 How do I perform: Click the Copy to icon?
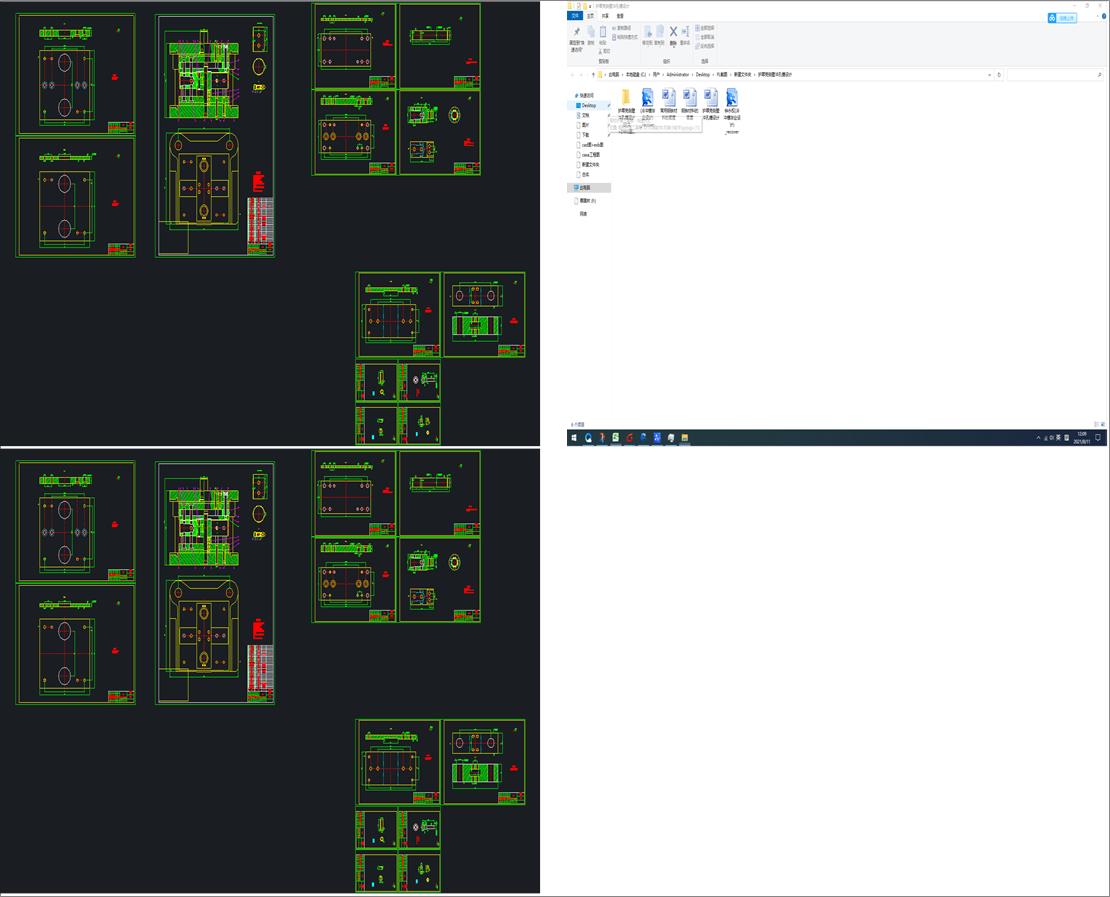pos(660,33)
